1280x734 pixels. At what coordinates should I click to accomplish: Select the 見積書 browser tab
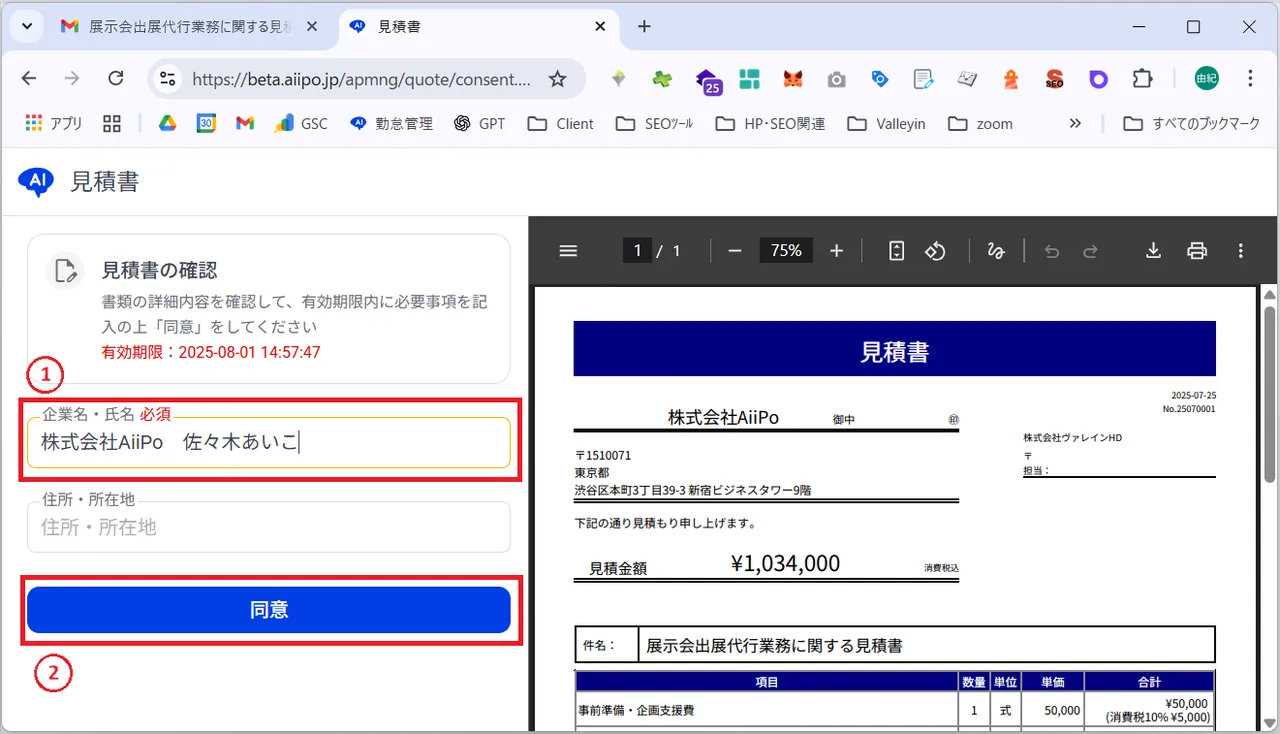(477, 27)
